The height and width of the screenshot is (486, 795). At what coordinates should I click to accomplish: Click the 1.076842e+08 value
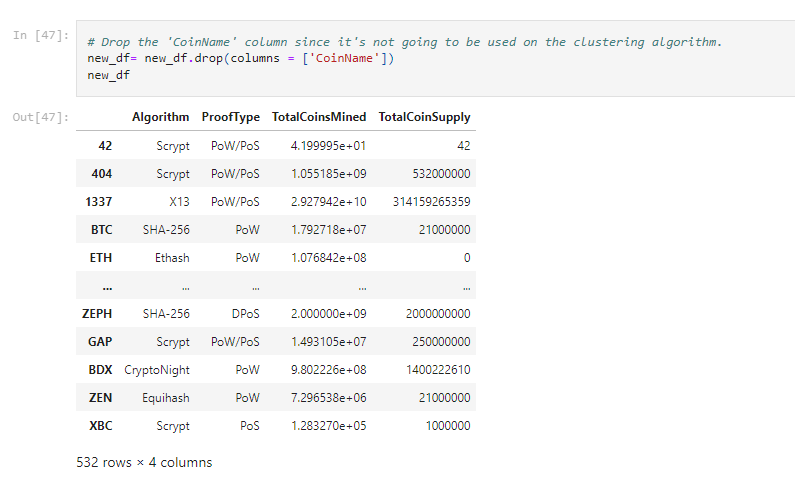point(329,258)
